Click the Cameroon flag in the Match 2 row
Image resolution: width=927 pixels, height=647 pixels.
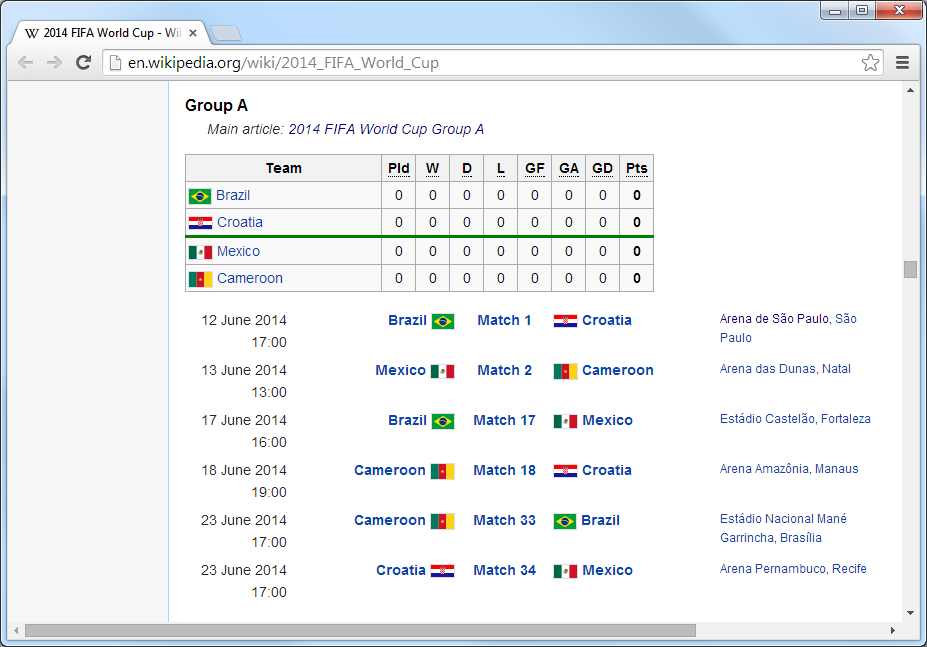click(565, 371)
